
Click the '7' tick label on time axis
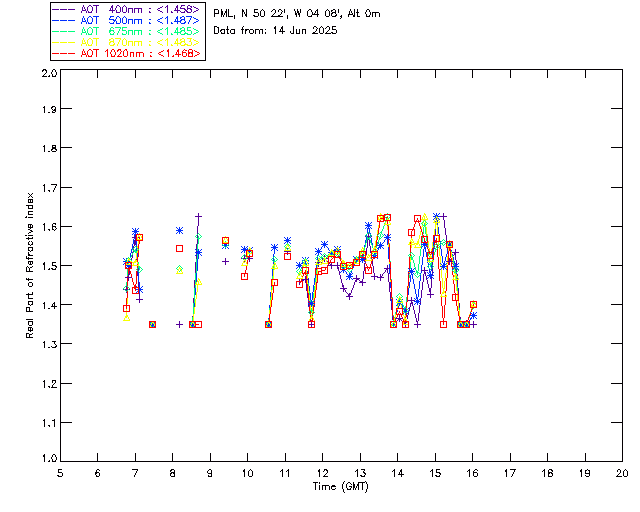[x=135, y=473]
